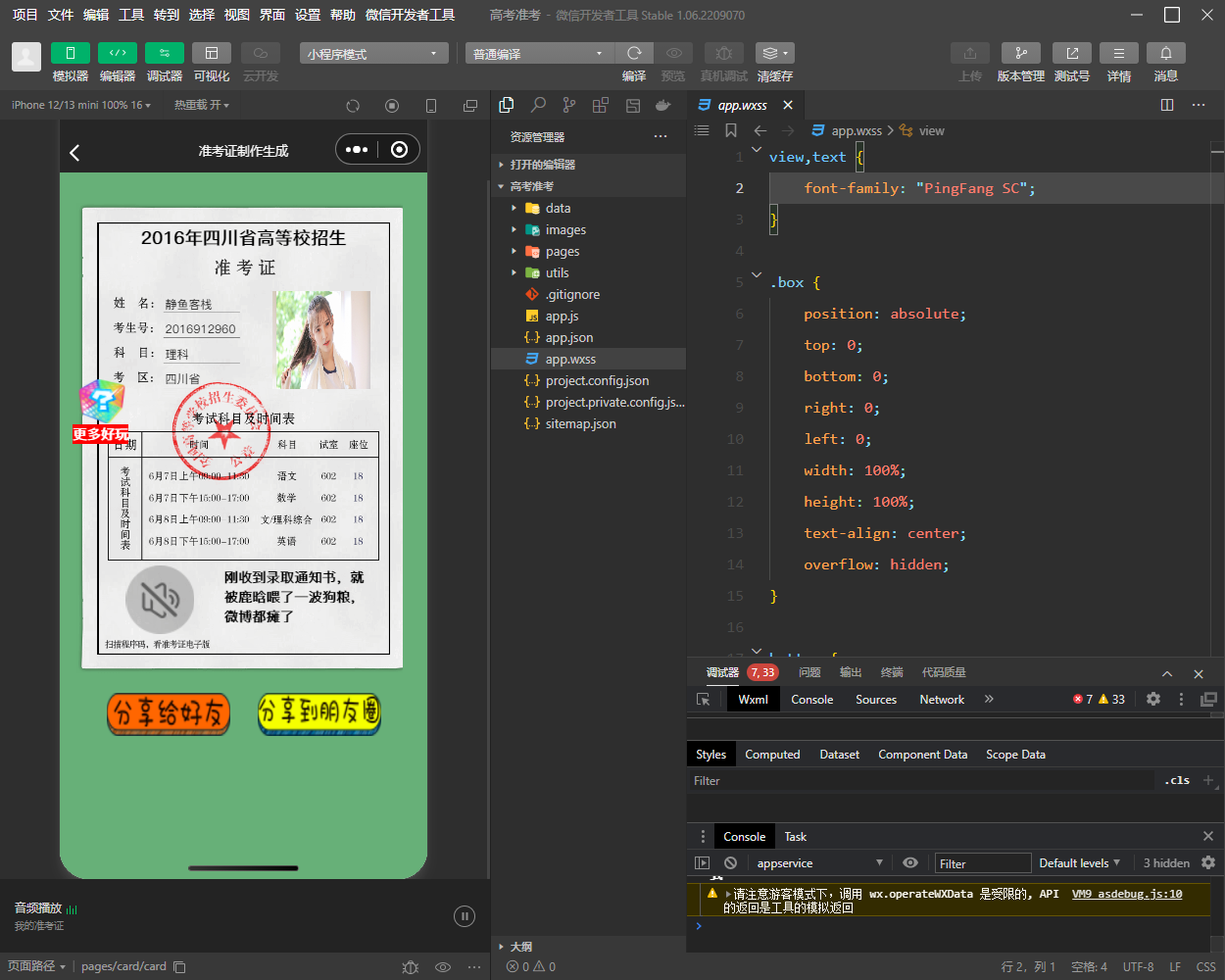Open the iPhone 12/13 mini device dropdown
Screen dimensions: 1225x980
click(x=81, y=105)
